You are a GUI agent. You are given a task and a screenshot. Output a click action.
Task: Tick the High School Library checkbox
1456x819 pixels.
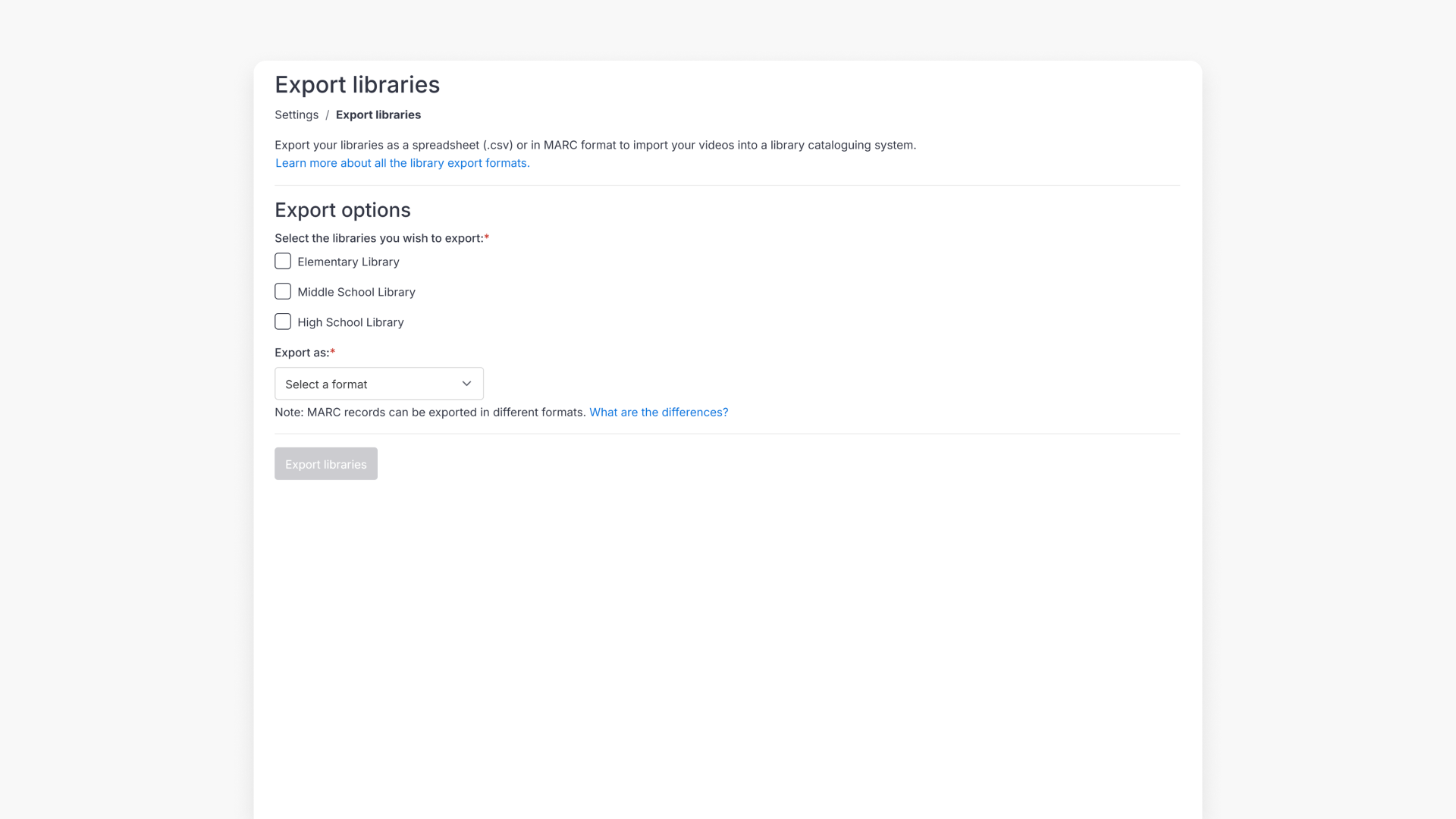(x=282, y=322)
